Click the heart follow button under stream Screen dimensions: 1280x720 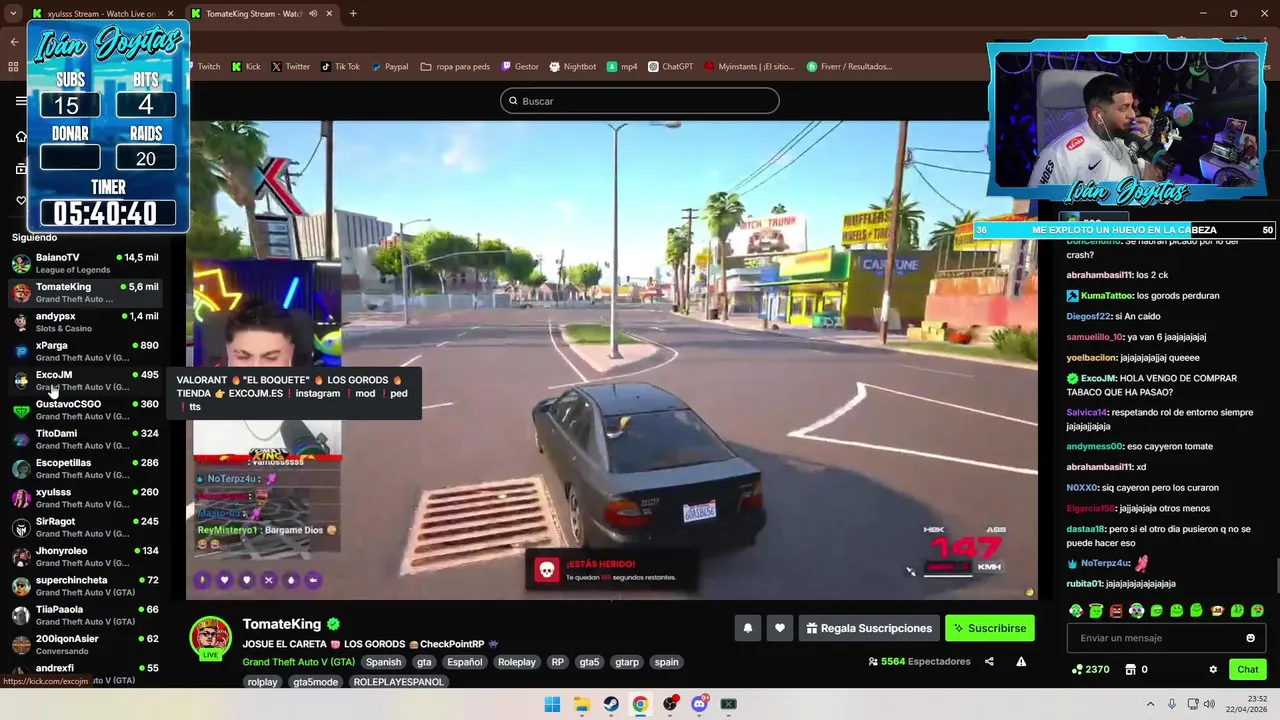point(780,628)
